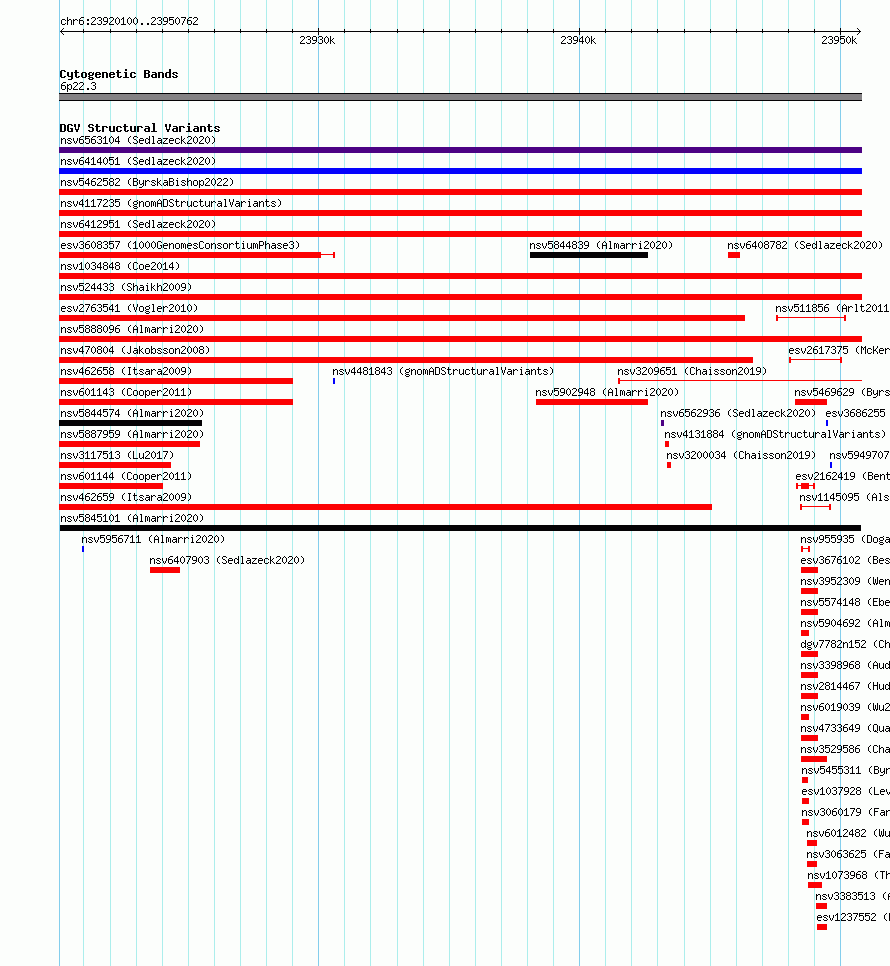Select nsv5904692 variant label
The height and width of the screenshot is (966, 890).
845,623
